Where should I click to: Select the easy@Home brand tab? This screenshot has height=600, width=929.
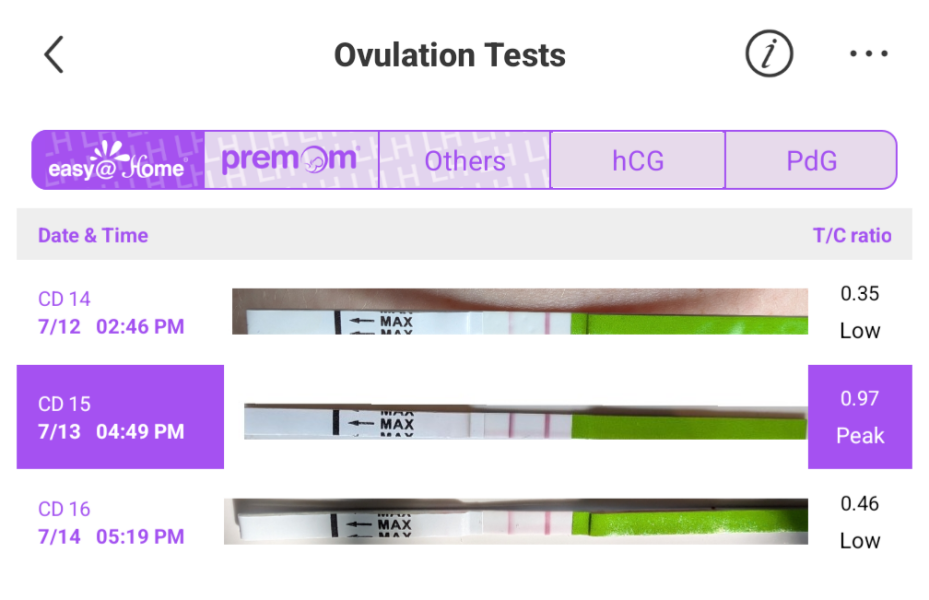[118, 160]
